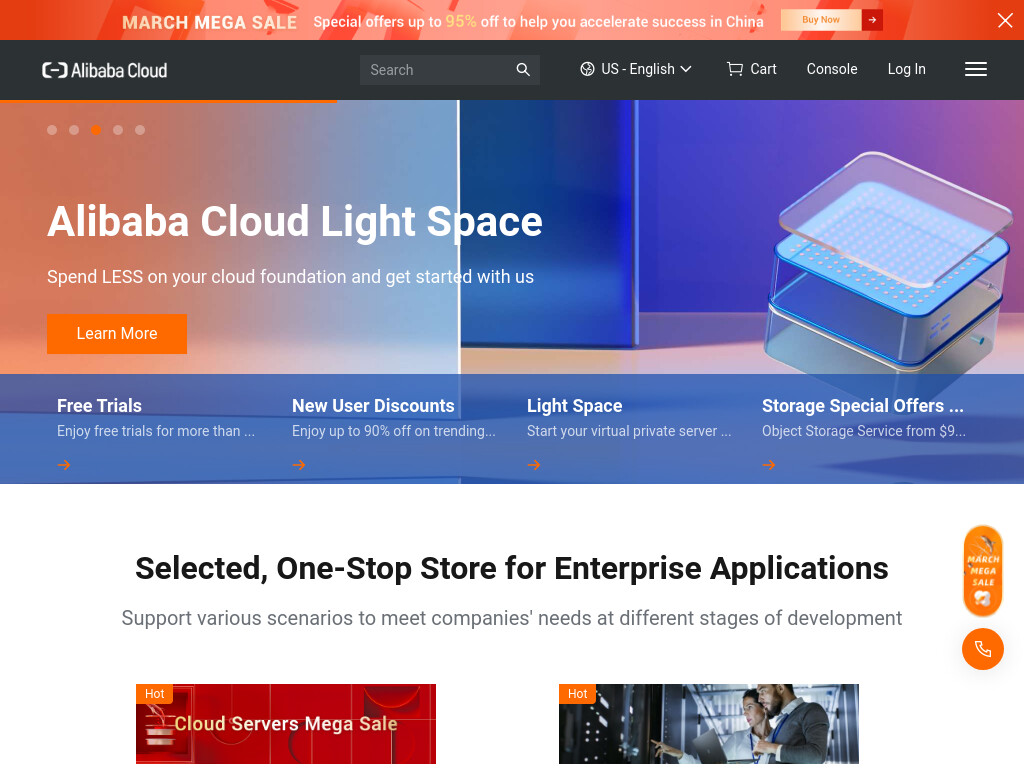Click the orange arrow under New User Discounts
Viewport: 1024px width, 768px height.
pyautogui.click(x=299, y=465)
